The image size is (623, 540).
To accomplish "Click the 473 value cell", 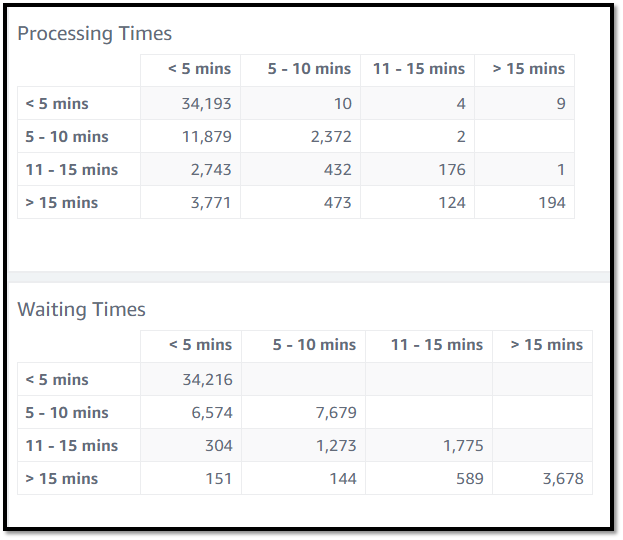I will click(x=337, y=202).
